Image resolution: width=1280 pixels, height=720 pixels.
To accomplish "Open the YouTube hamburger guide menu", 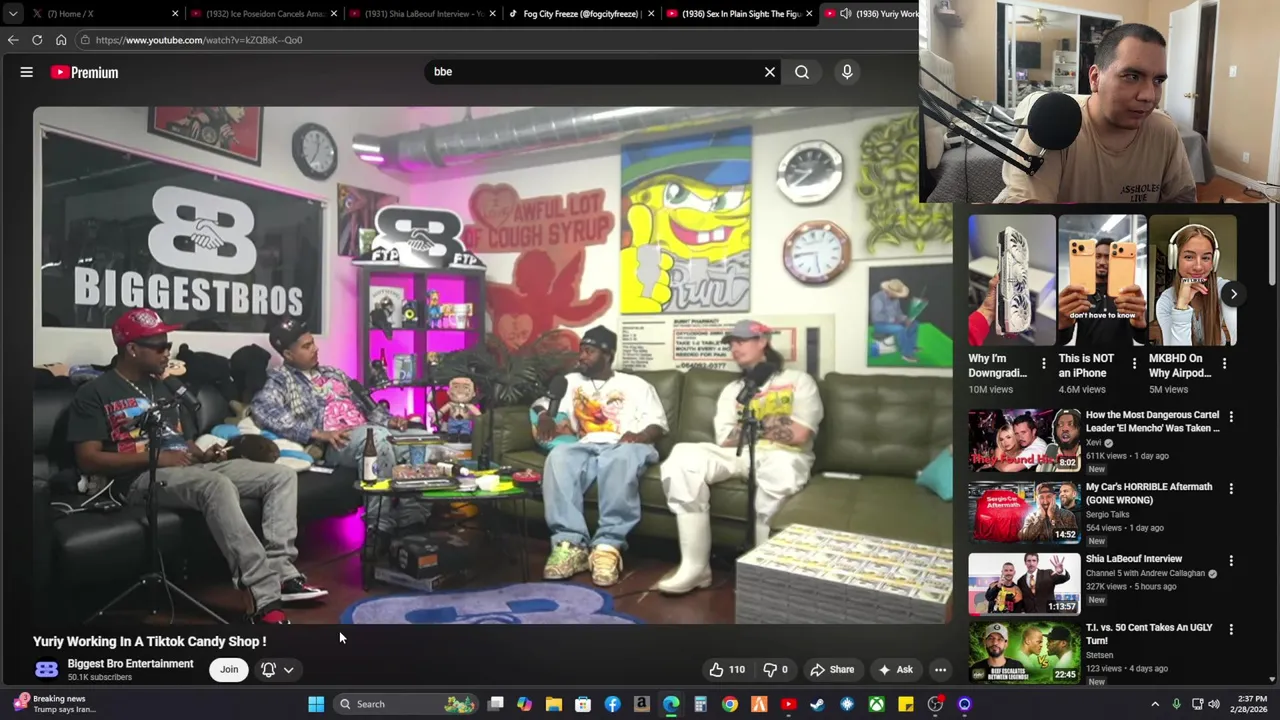I will (x=27, y=72).
